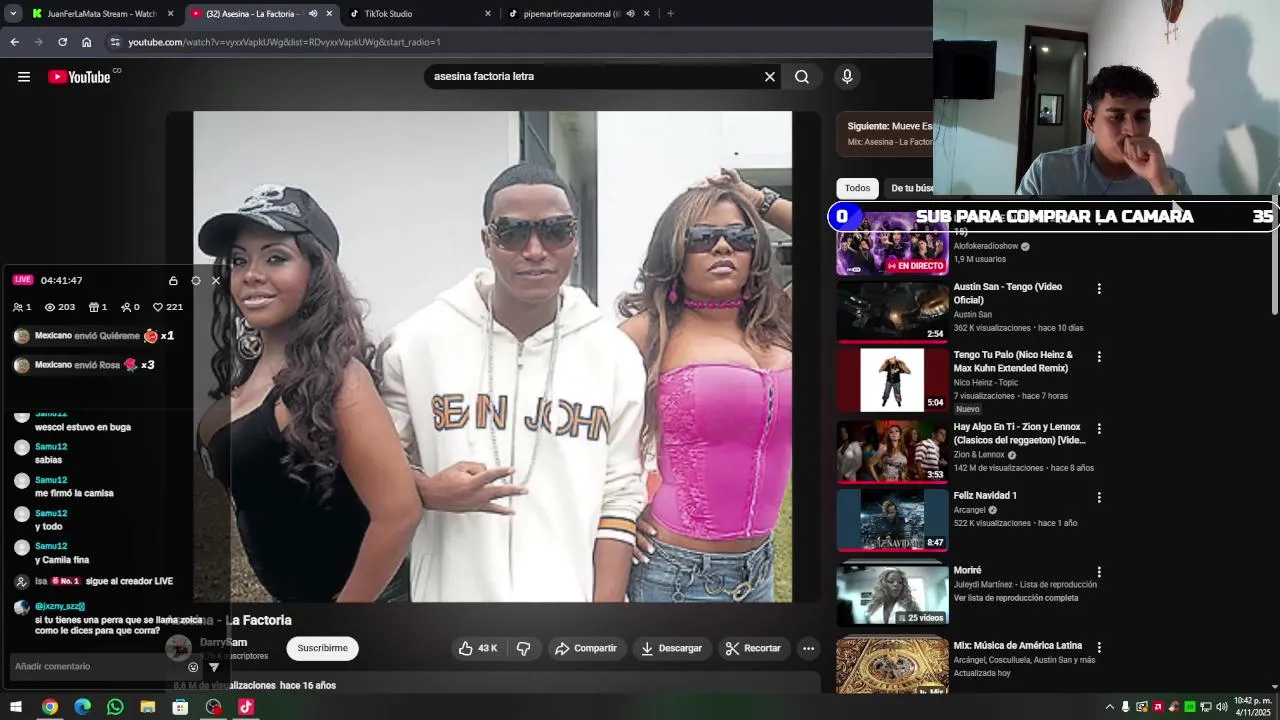The height and width of the screenshot is (720, 1280).
Task: Open options menu for Hay Algo En Ti
Action: pyautogui.click(x=1099, y=429)
